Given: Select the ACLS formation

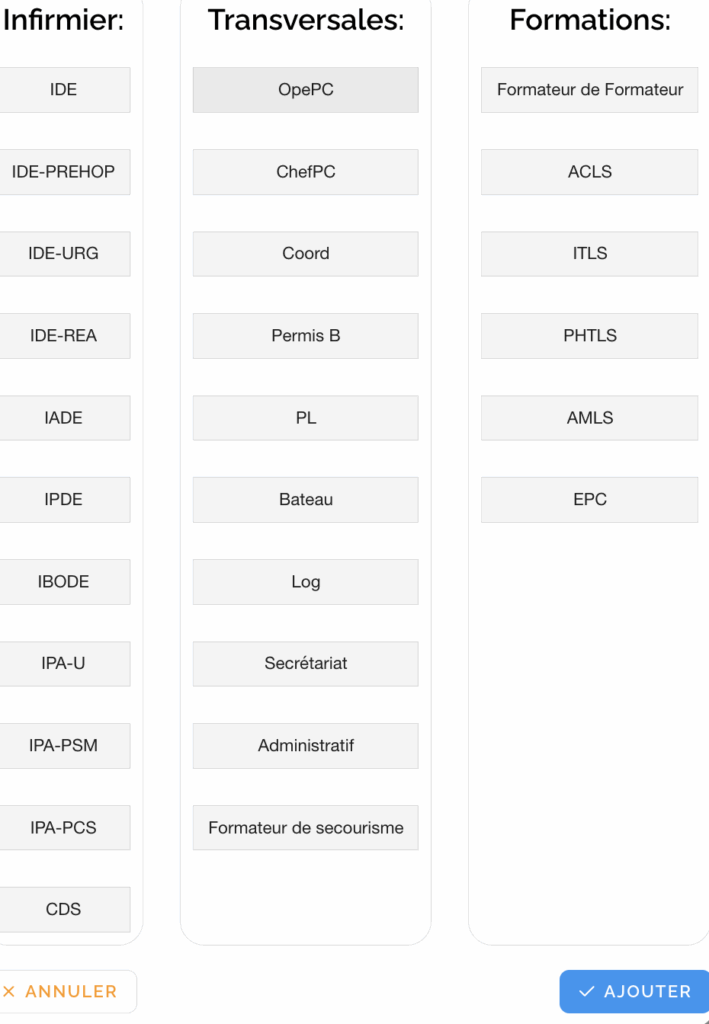Looking at the screenshot, I should (589, 172).
